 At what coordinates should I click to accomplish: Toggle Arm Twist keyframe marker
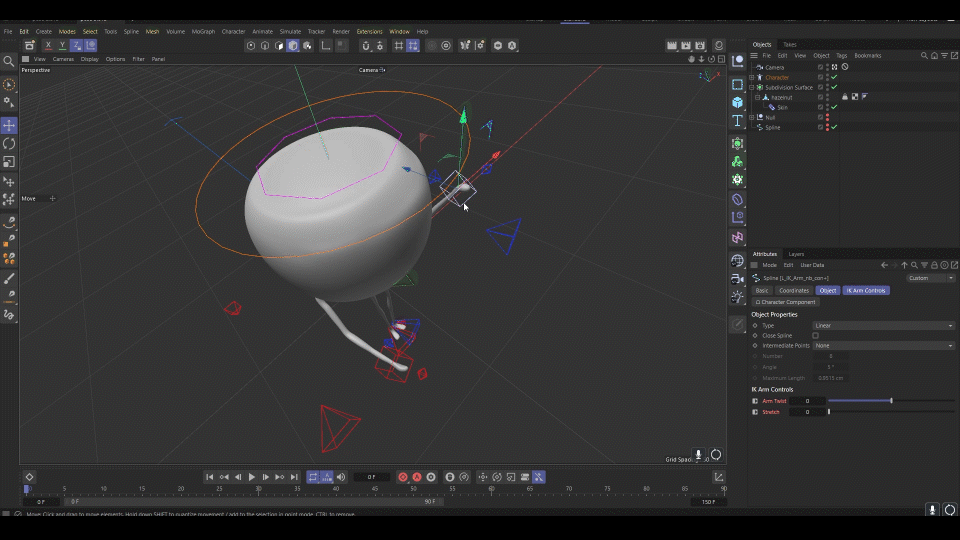point(755,401)
